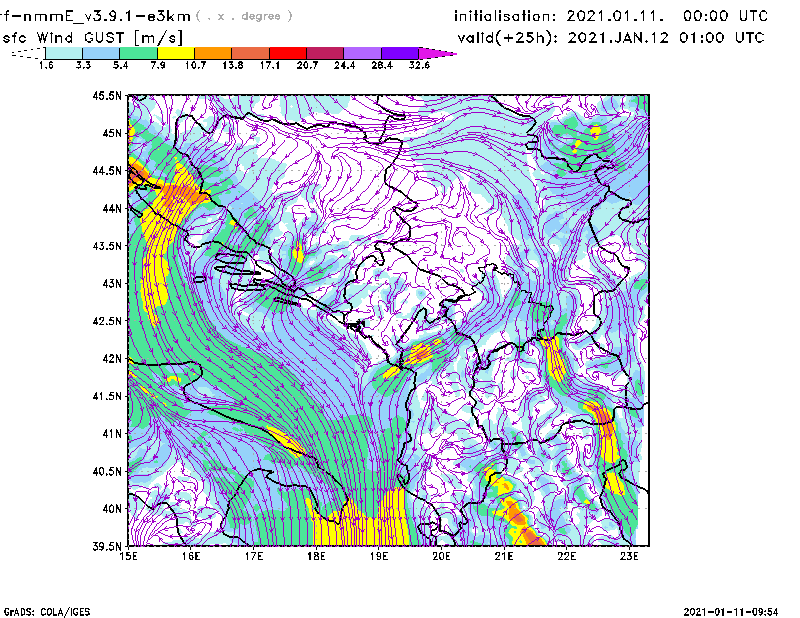Click the '24.4' colorbar value label
800x618 pixels.
tap(344, 65)
